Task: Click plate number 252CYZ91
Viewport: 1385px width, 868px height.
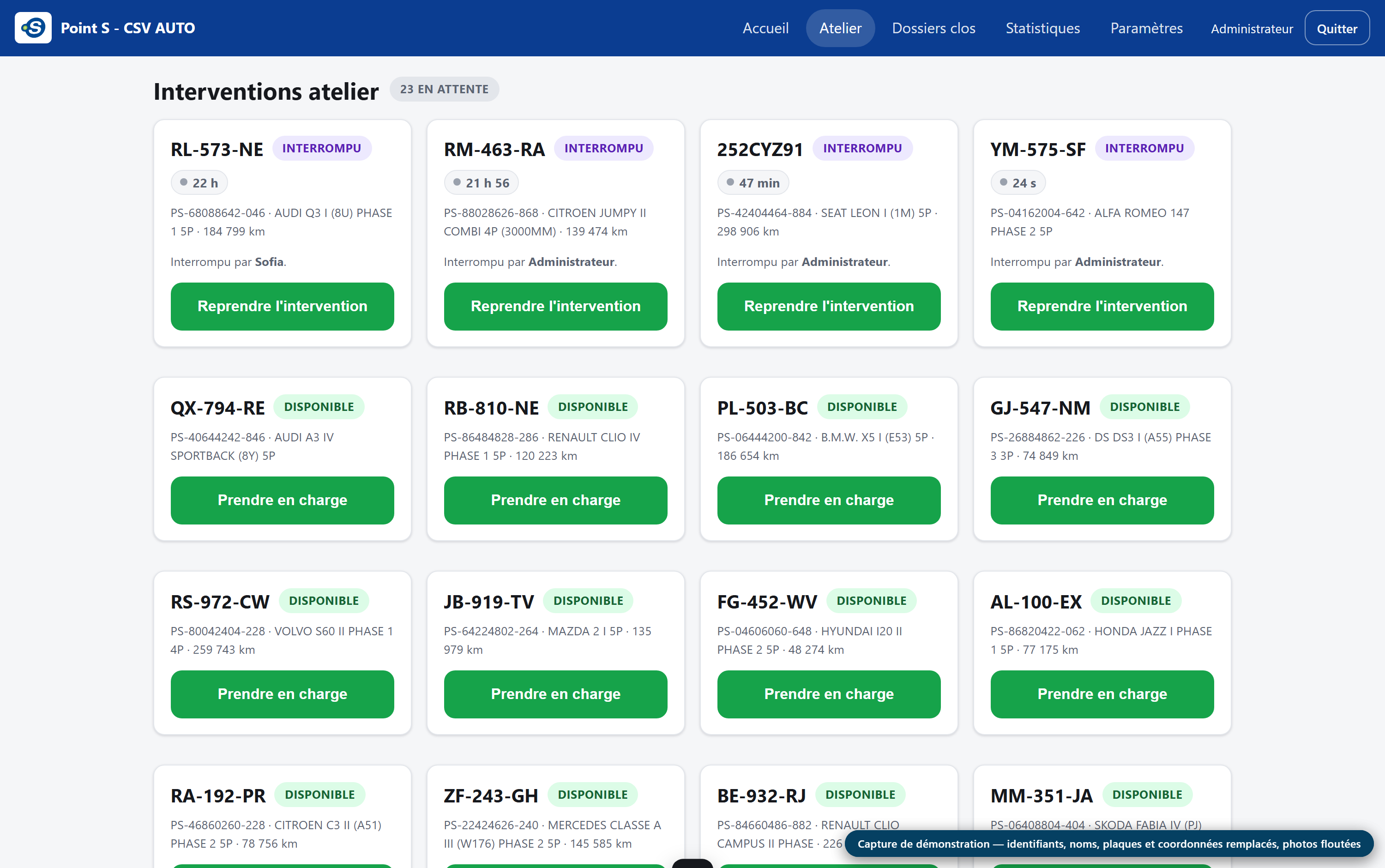Action: pos(760,149)
